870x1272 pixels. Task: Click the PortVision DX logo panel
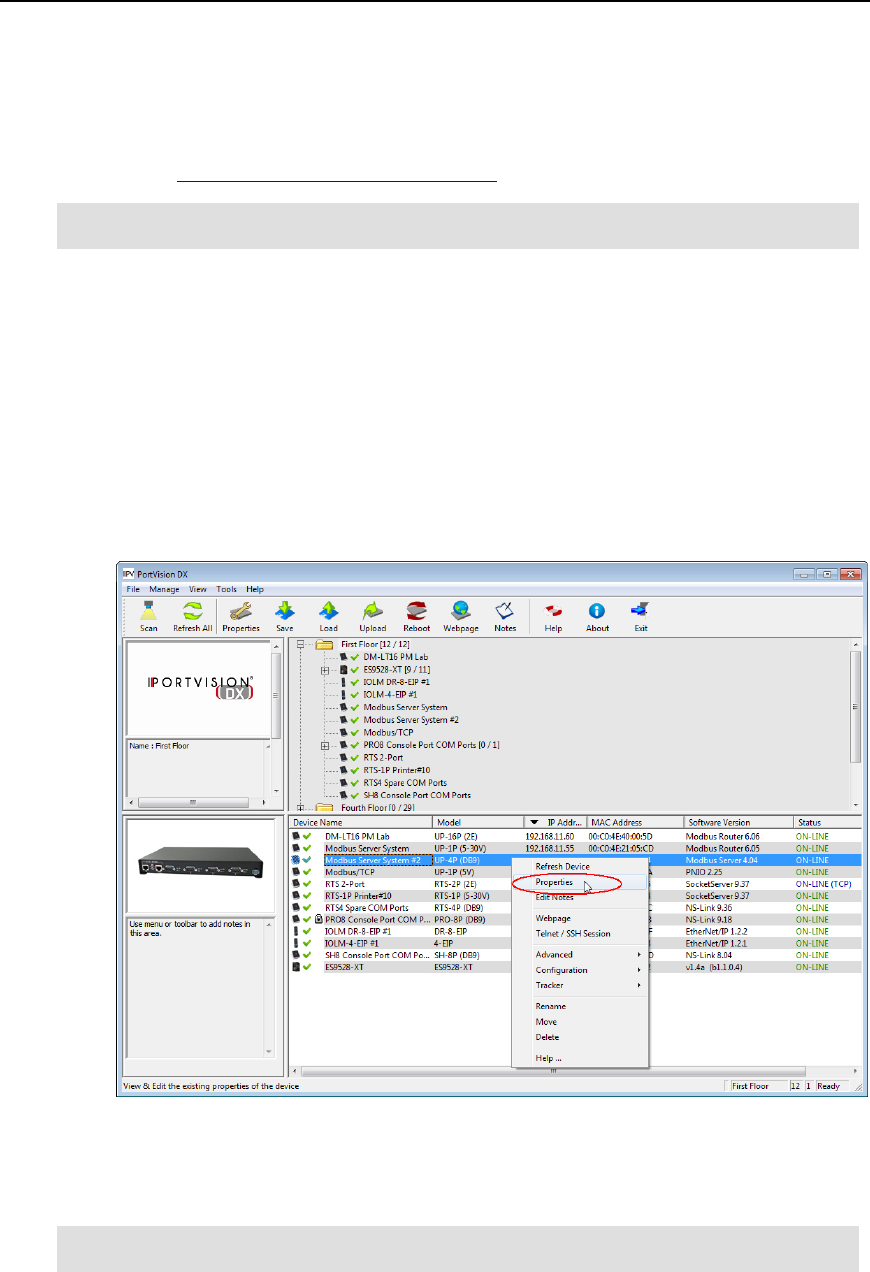click(x=198, y=689)
